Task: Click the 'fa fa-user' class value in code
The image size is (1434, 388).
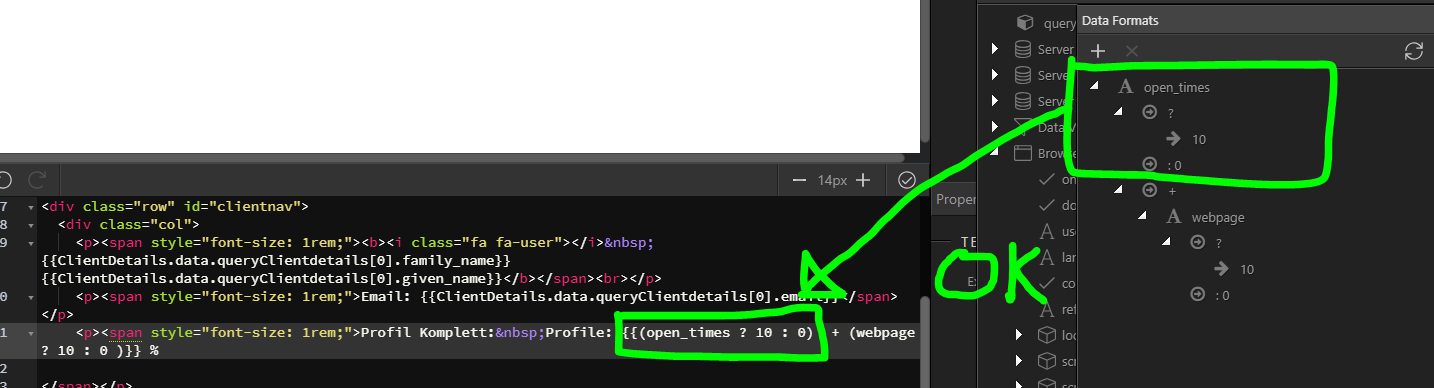Action: 495,243
